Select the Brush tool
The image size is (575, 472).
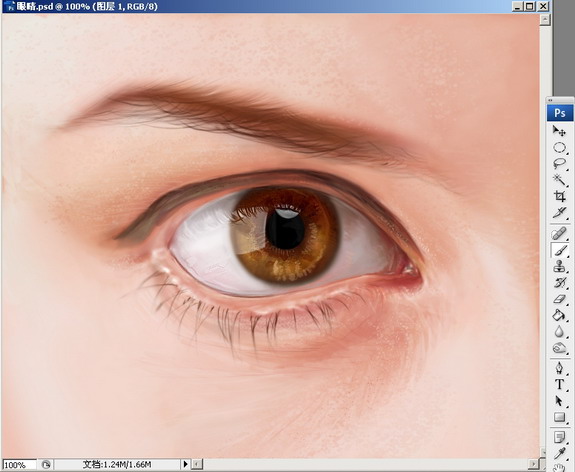pos(560,250)
